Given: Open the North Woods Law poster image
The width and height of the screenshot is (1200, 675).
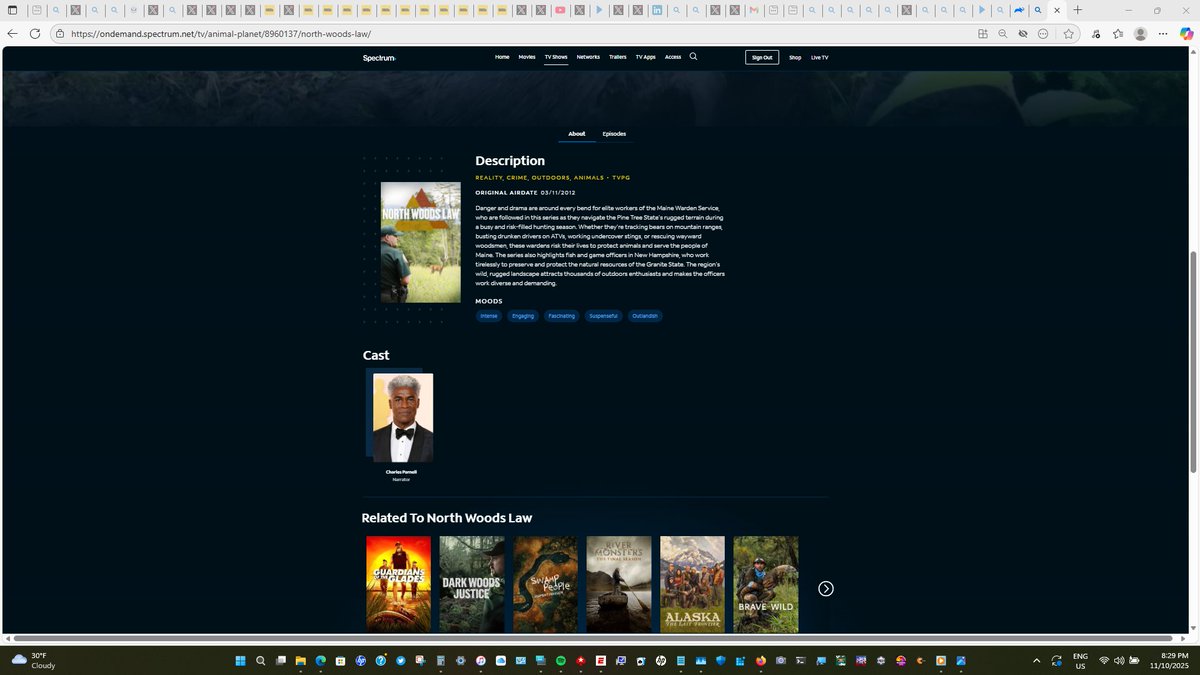Looking at the screenshot, I should pos(421,242).
